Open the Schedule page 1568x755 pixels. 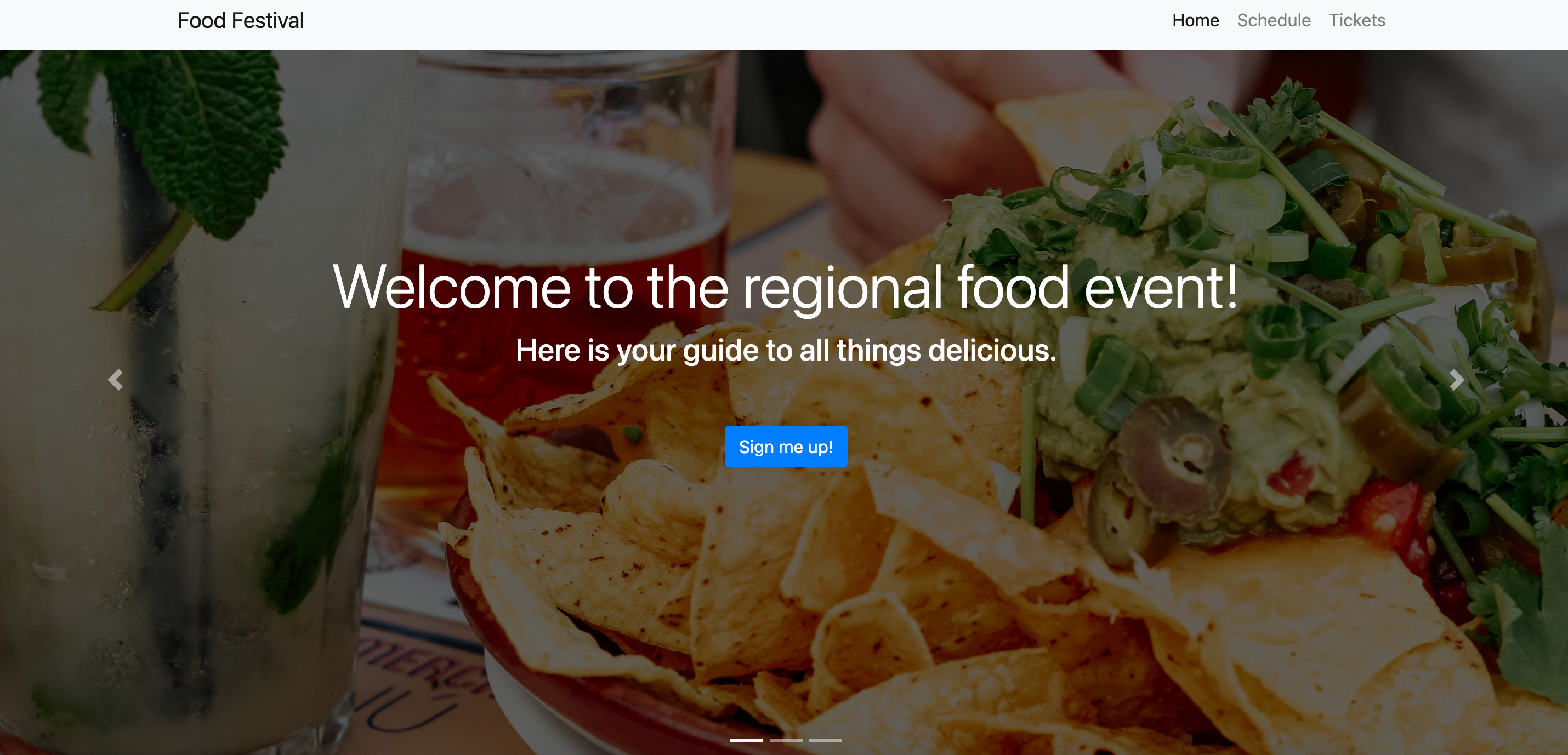point(1274,21)
